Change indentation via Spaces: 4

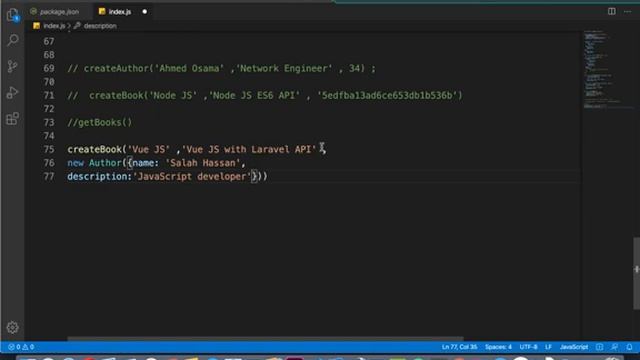(498, 347)
